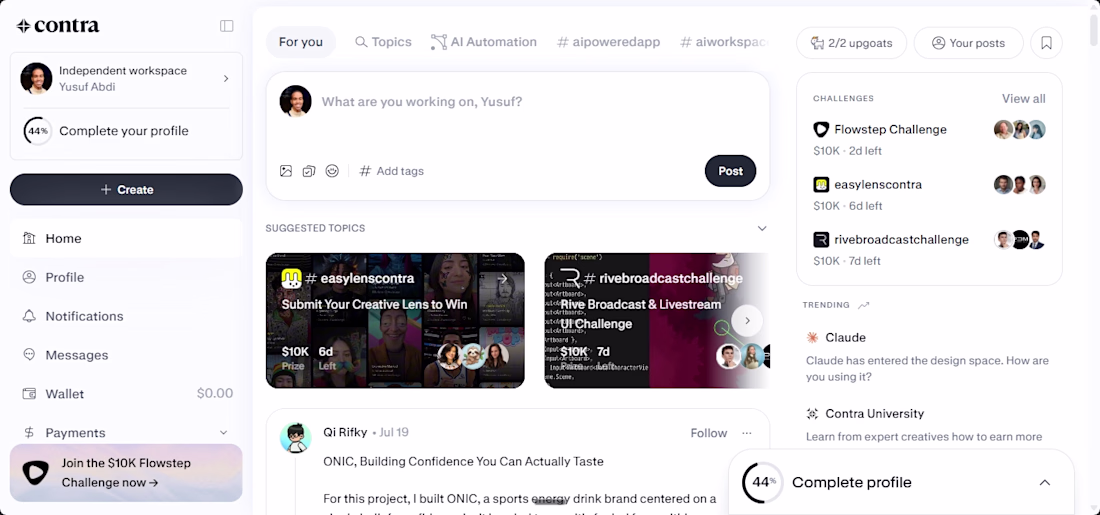Image resolution: width=1100 pixels, height=515 pixels.
Task: Open Qi Rifky's profile name
Action: (345, 432)
